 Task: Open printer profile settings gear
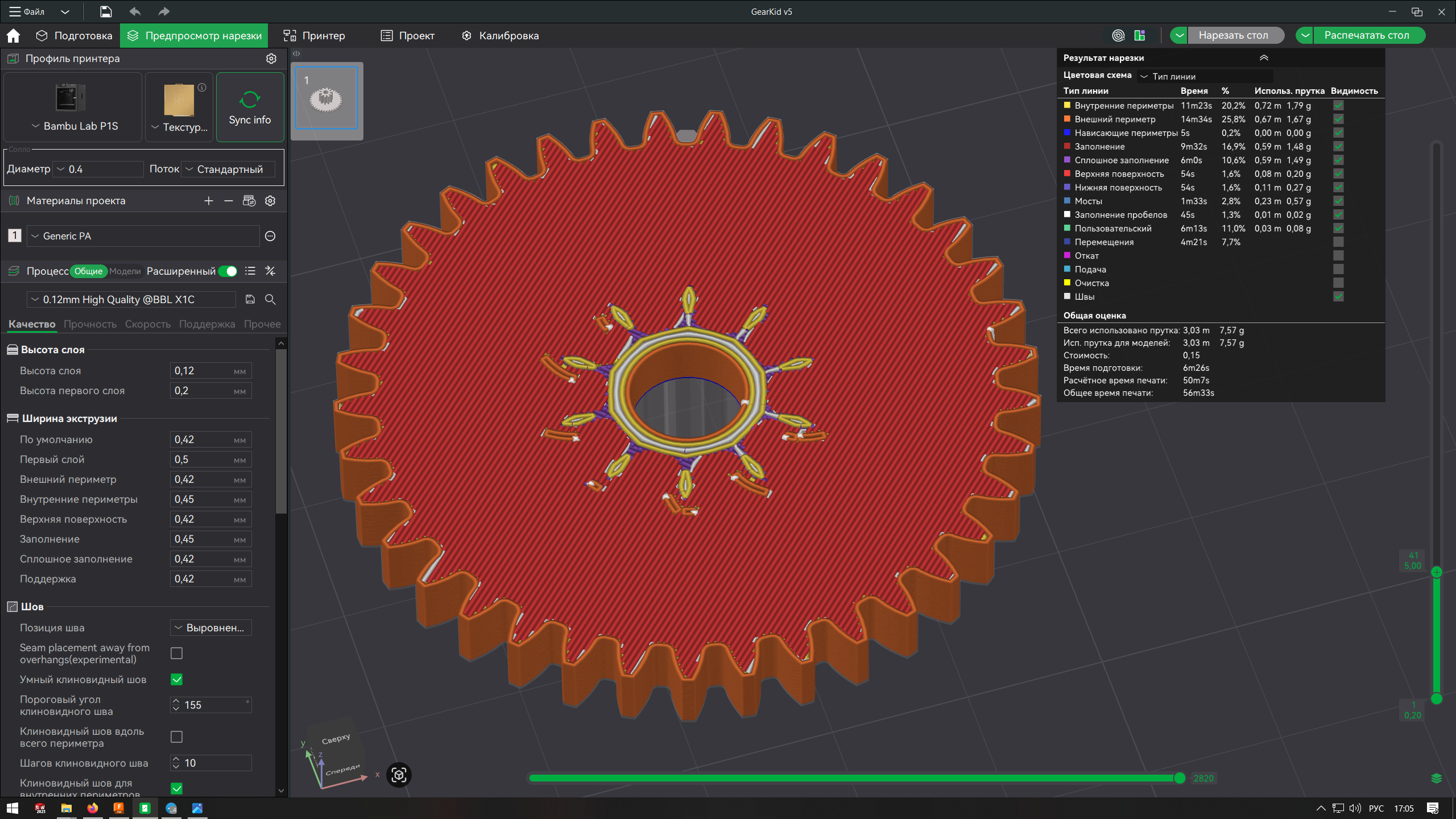pyautogui.click(x=271, y=59)
